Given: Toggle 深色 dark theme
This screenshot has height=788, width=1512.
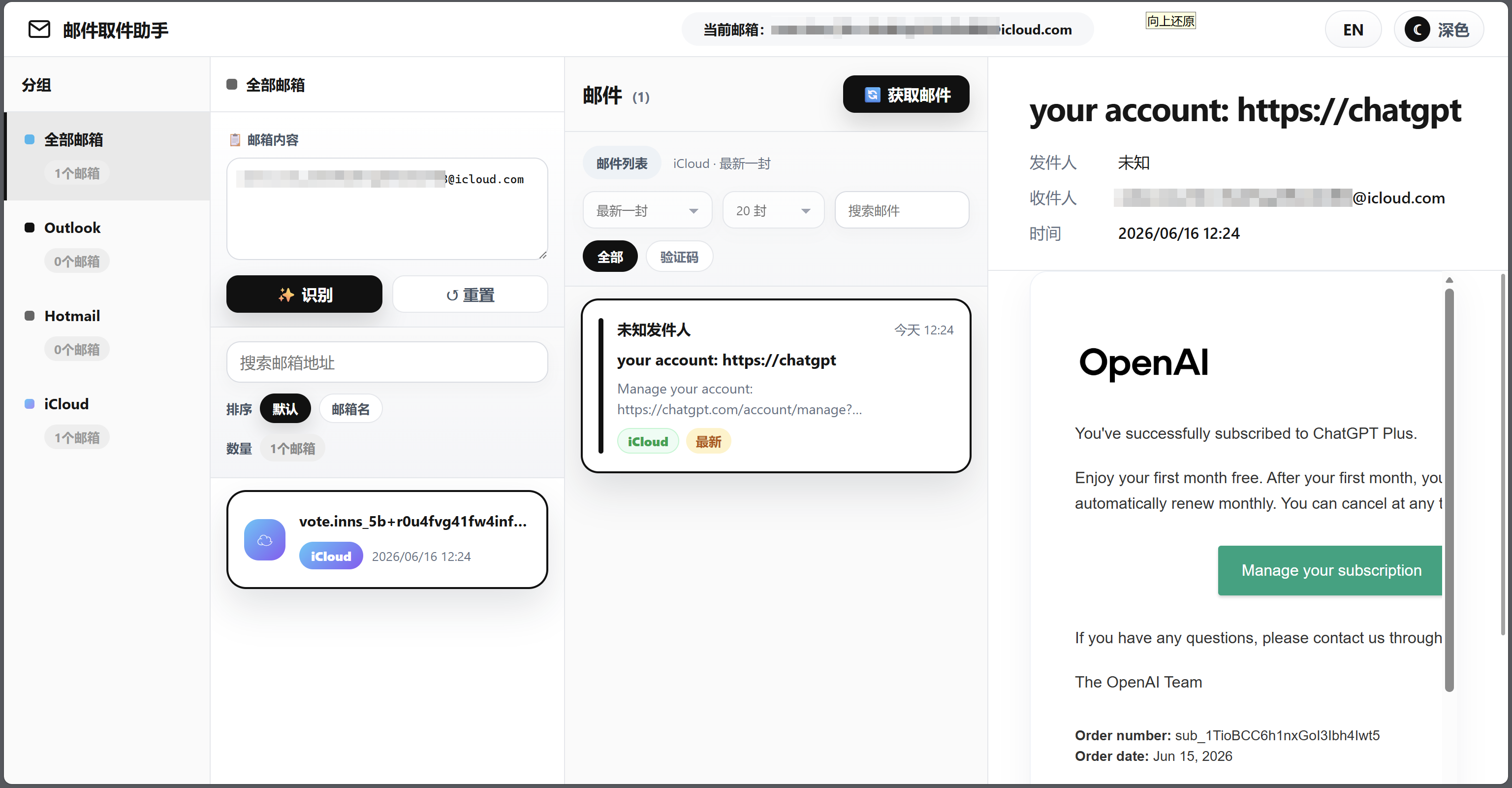Looking at the screenshot, I should click(x=1439, y=30).
